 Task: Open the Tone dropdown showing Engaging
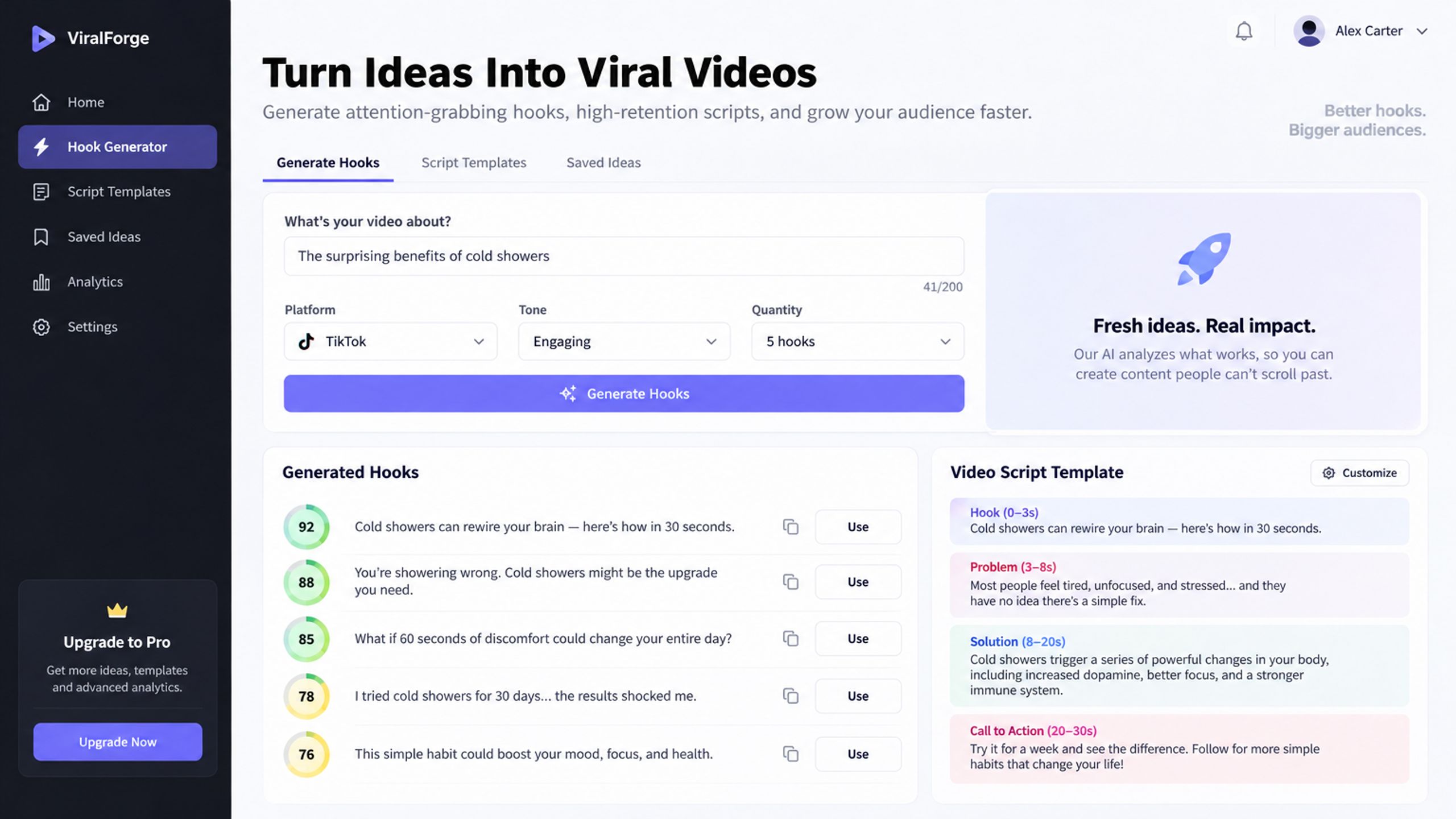624,341
